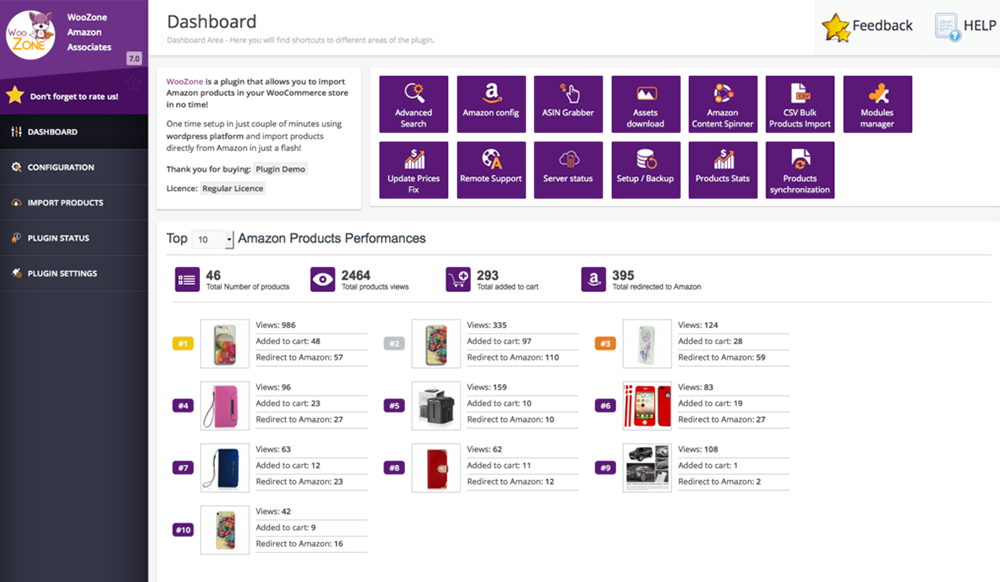Open Plugin Settings in the sidebar
The image size is (1000, 582).
(x=74, y=273)
